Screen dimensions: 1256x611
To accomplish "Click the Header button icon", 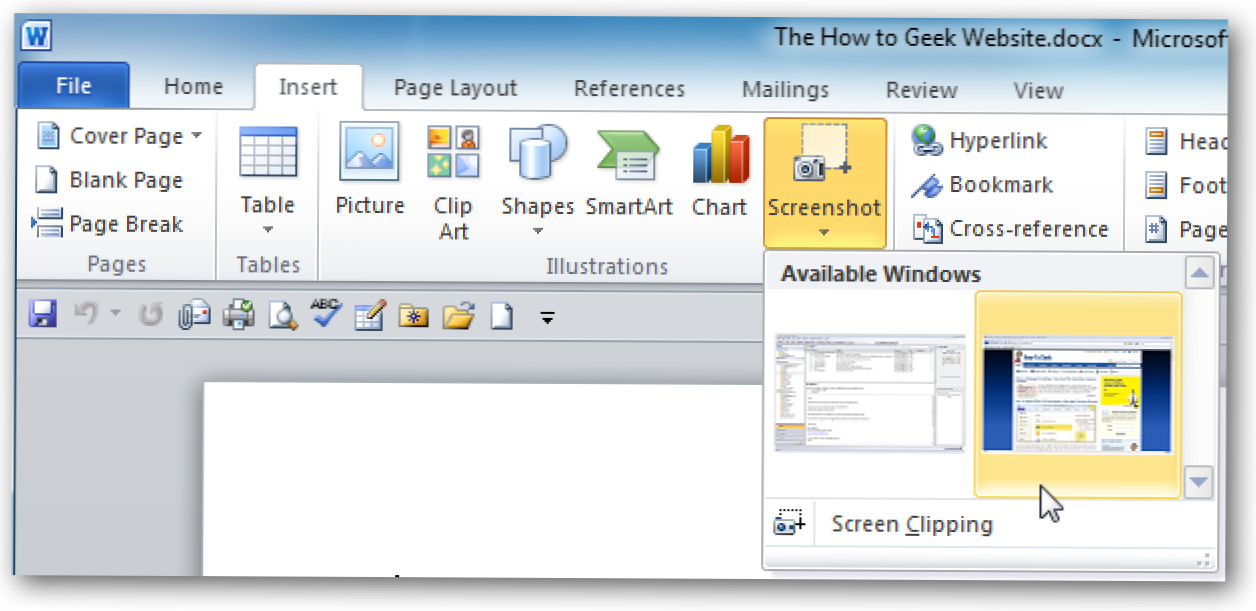I will coord(1156,141).
